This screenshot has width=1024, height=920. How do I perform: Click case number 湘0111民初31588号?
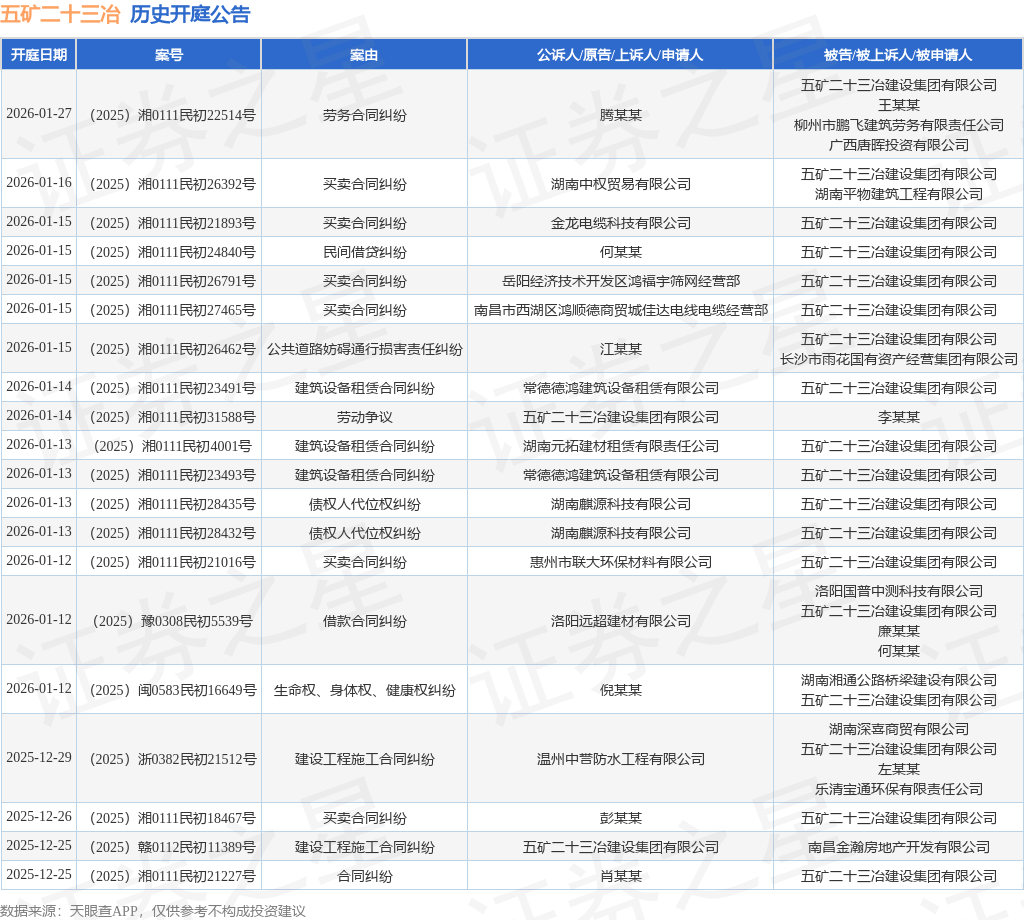click(x=172, y=417)
